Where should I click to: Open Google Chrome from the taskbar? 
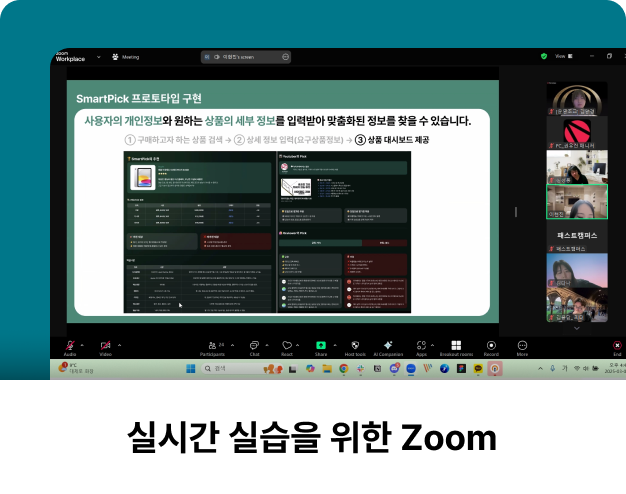pos(344,369)
